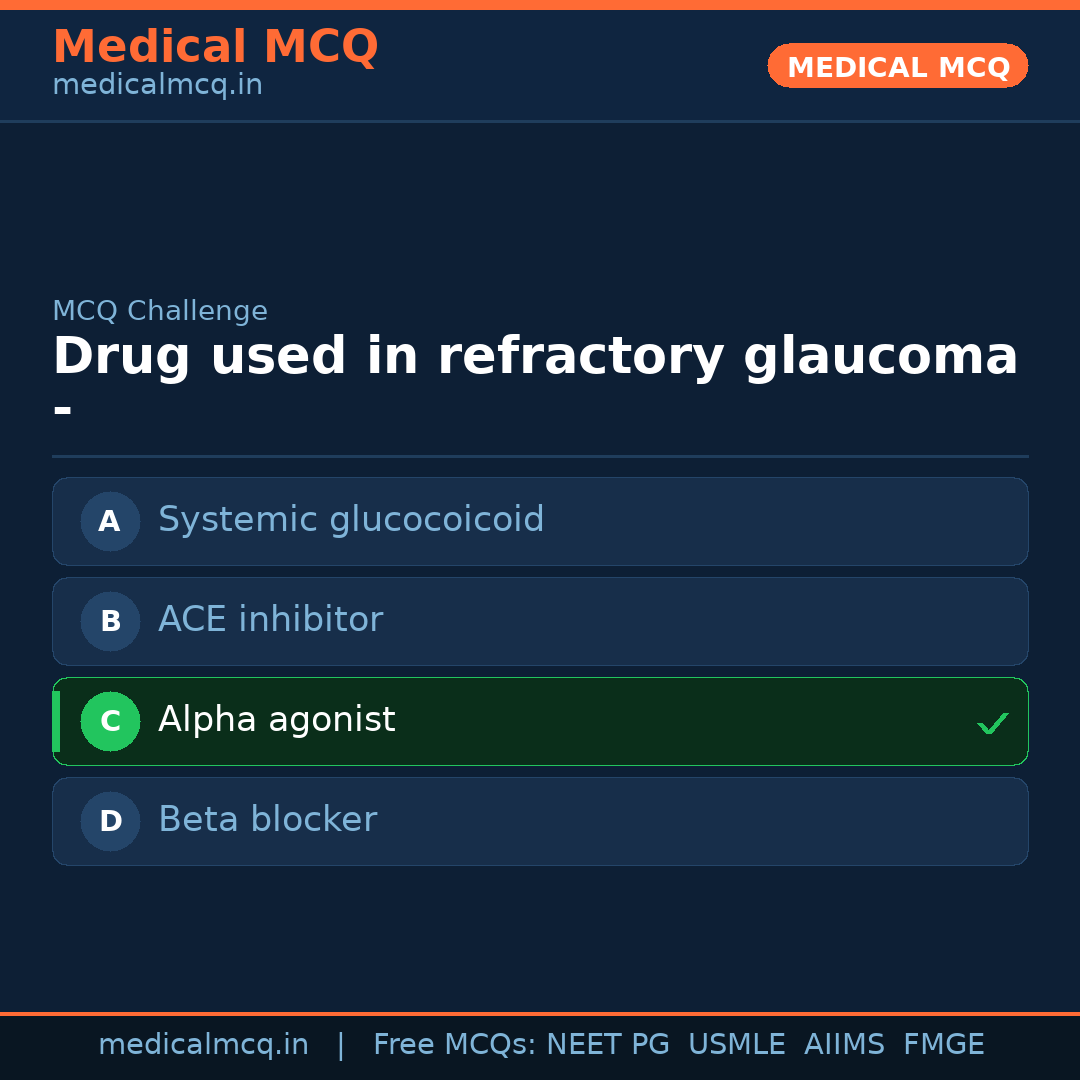The height and width of the screenshot is (1080, 1080).
Task: Open the medicalmcq.in link in the footer
Action: coord(203,1045)
